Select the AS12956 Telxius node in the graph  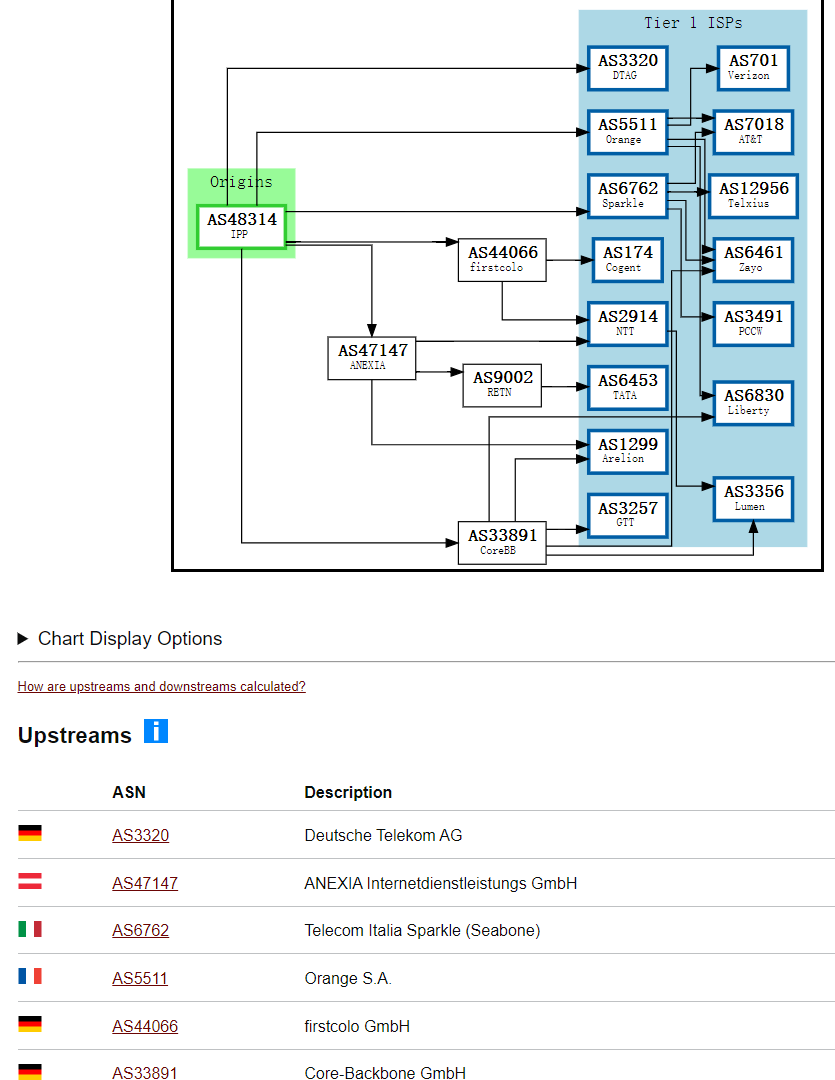(753, 196)
